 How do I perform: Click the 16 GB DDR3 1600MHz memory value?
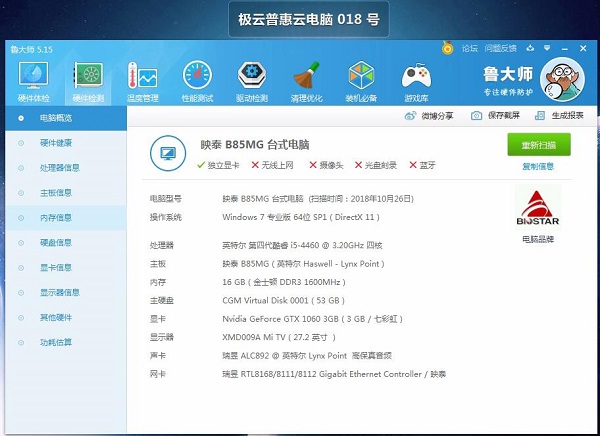[x=284, y=282]
